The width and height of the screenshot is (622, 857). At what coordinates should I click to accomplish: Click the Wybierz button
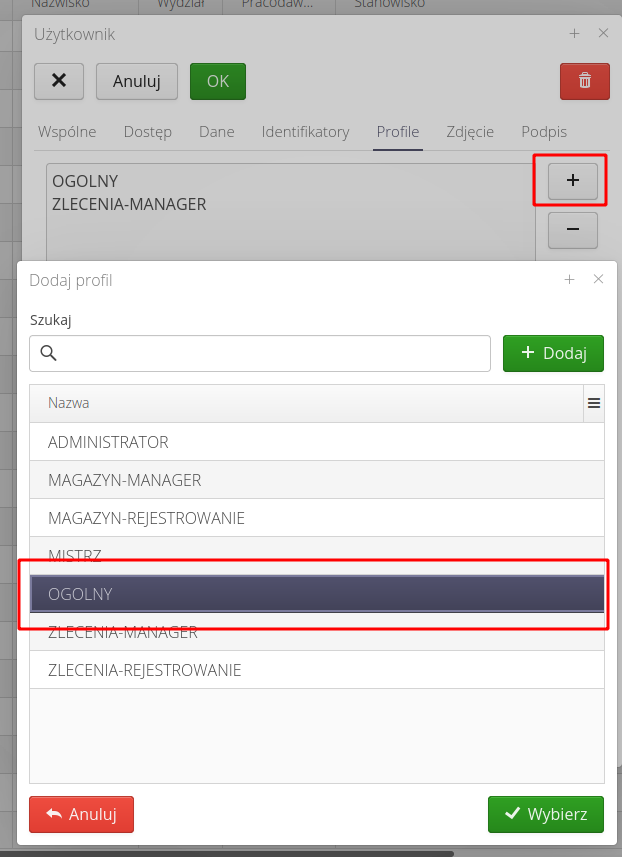click(546, 814)
